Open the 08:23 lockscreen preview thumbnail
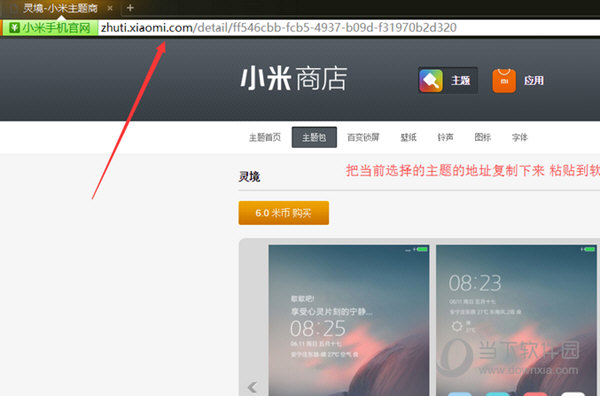This screenshot has height=396, width=600. [x=517, y=321]
